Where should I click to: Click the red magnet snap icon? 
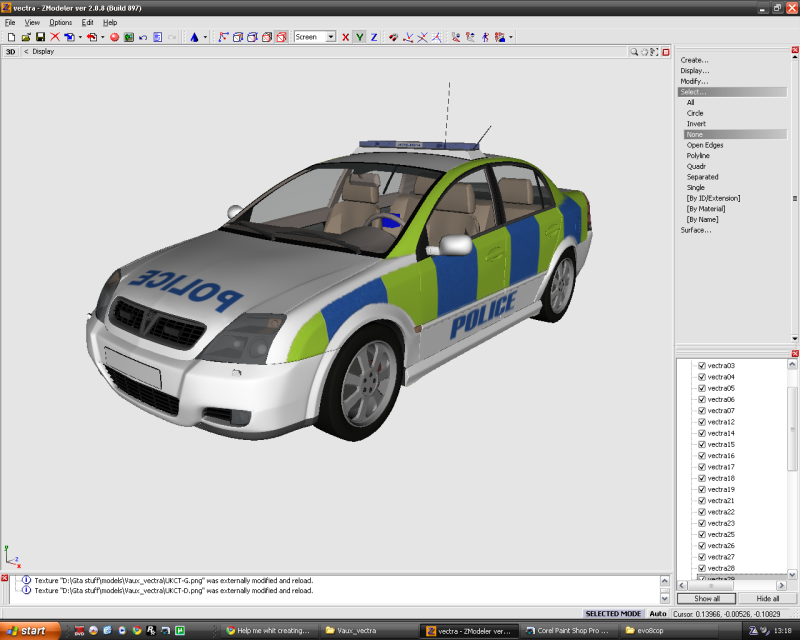[x=393, y=37]
